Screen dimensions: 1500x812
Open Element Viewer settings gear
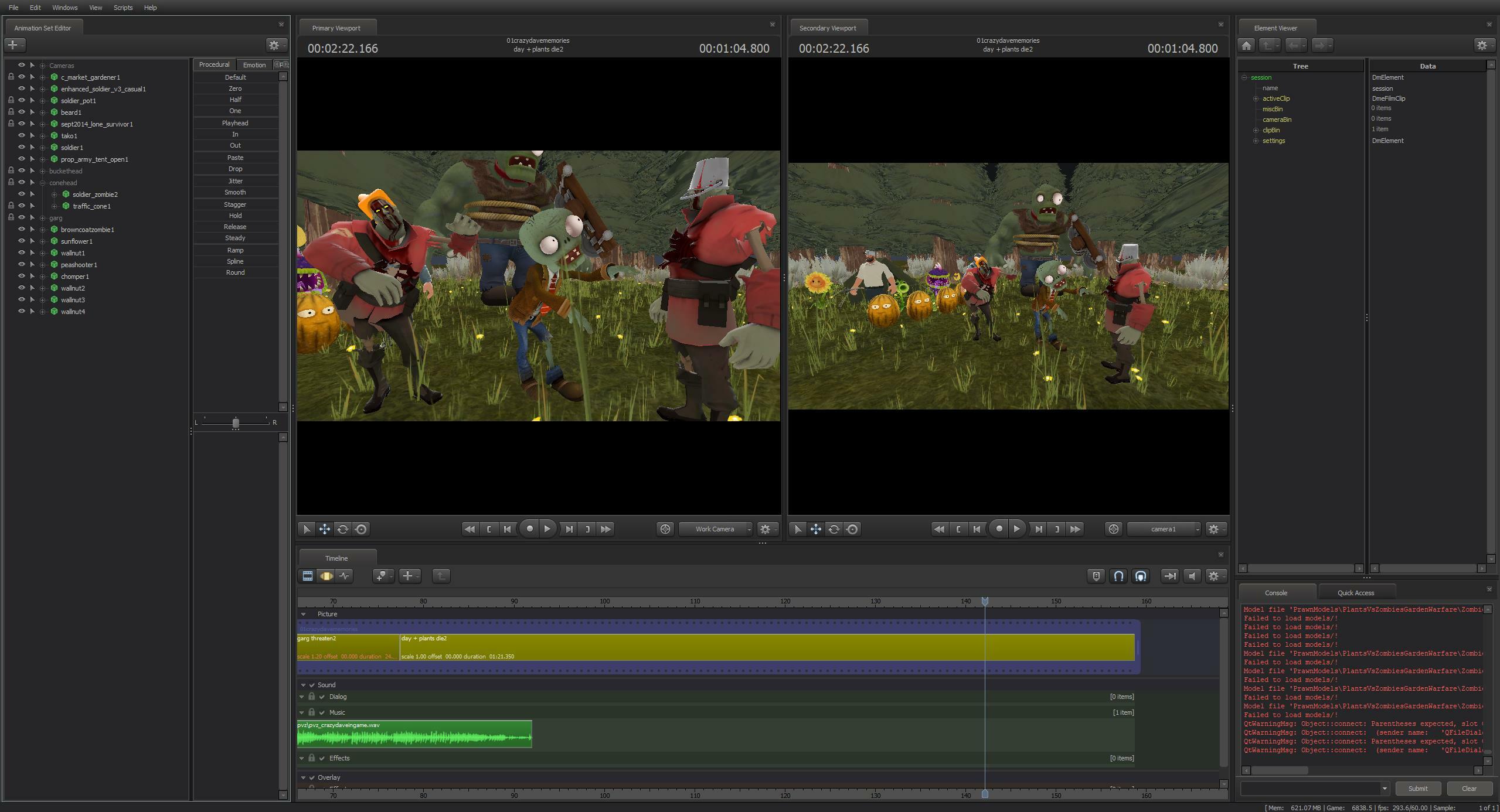tap(1484, 45)
